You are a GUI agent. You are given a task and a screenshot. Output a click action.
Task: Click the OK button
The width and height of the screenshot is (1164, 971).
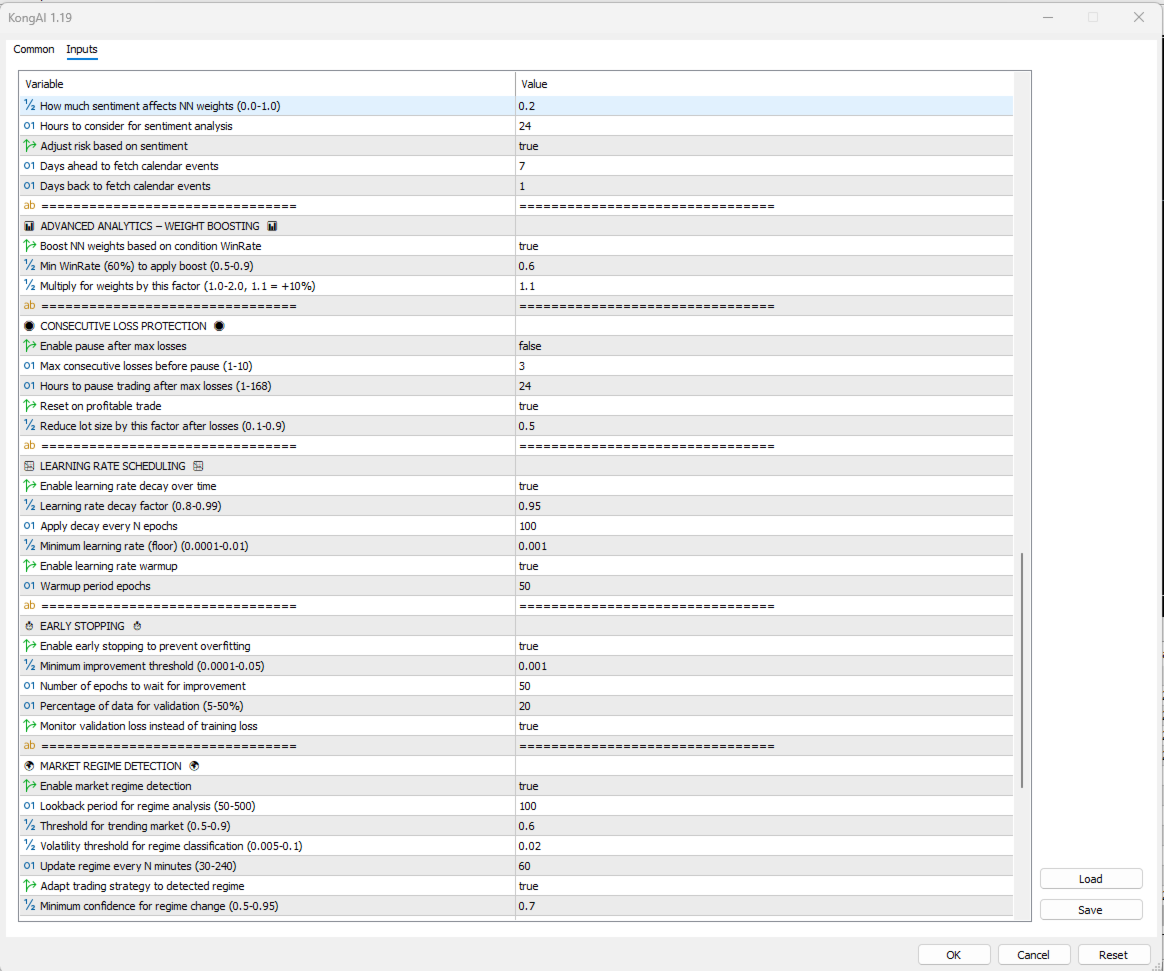pyautogui.click(x=954, y=955)
